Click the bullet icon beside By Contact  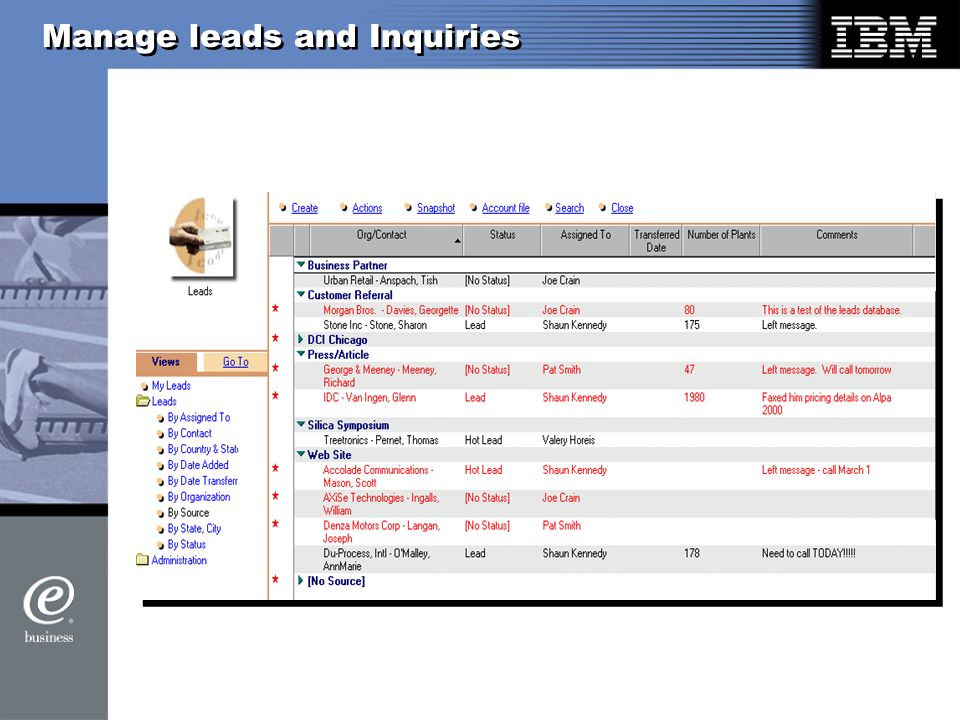[160, 434]
